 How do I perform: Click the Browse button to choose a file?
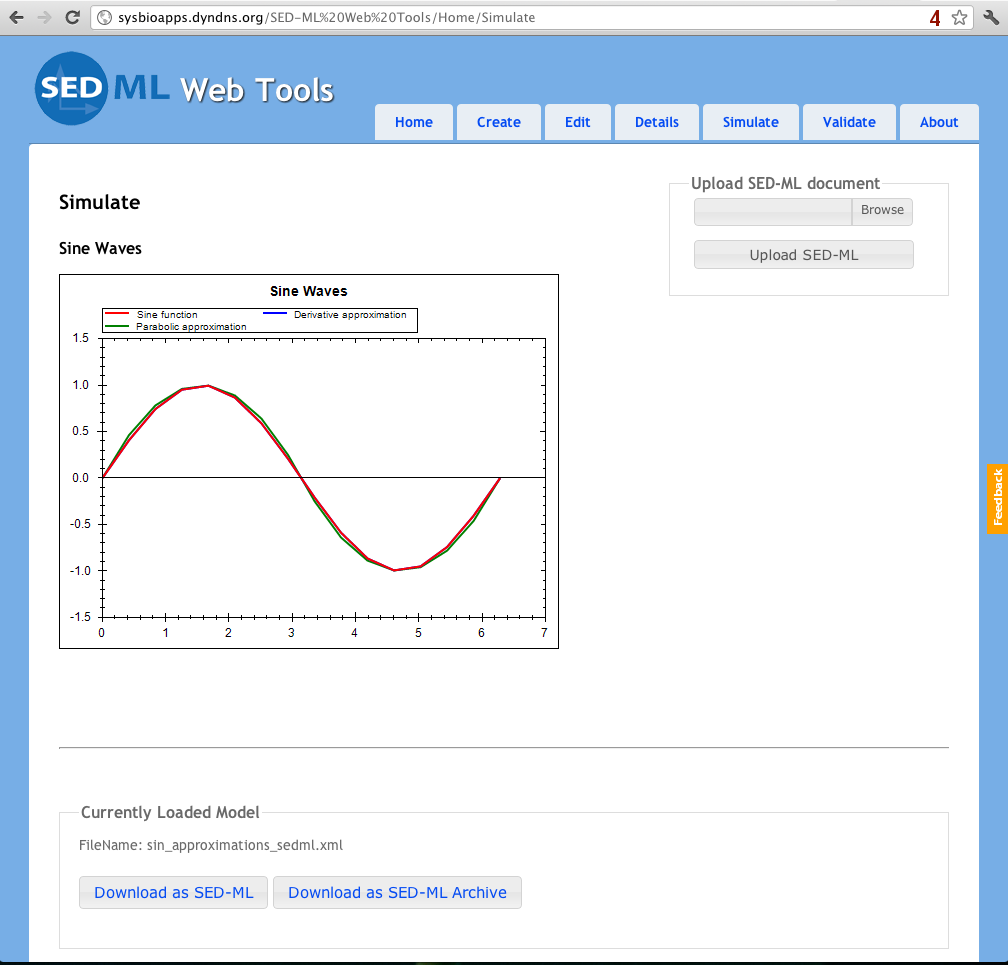coord(881,211)
